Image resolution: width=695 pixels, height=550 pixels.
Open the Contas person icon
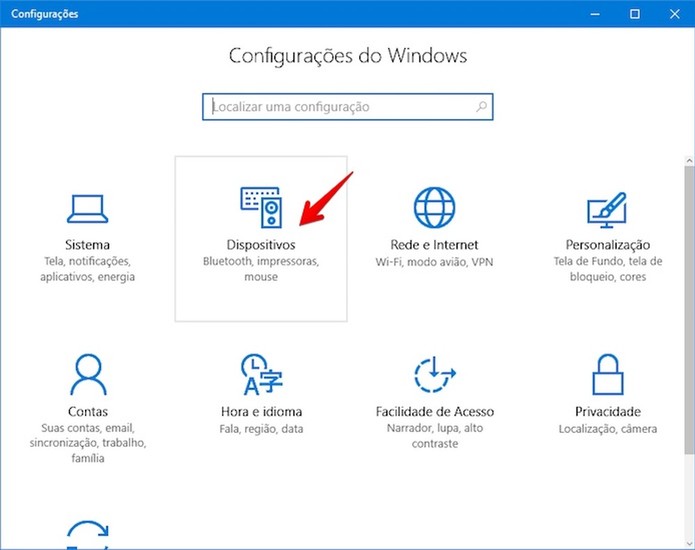click(x=88, y=374)
